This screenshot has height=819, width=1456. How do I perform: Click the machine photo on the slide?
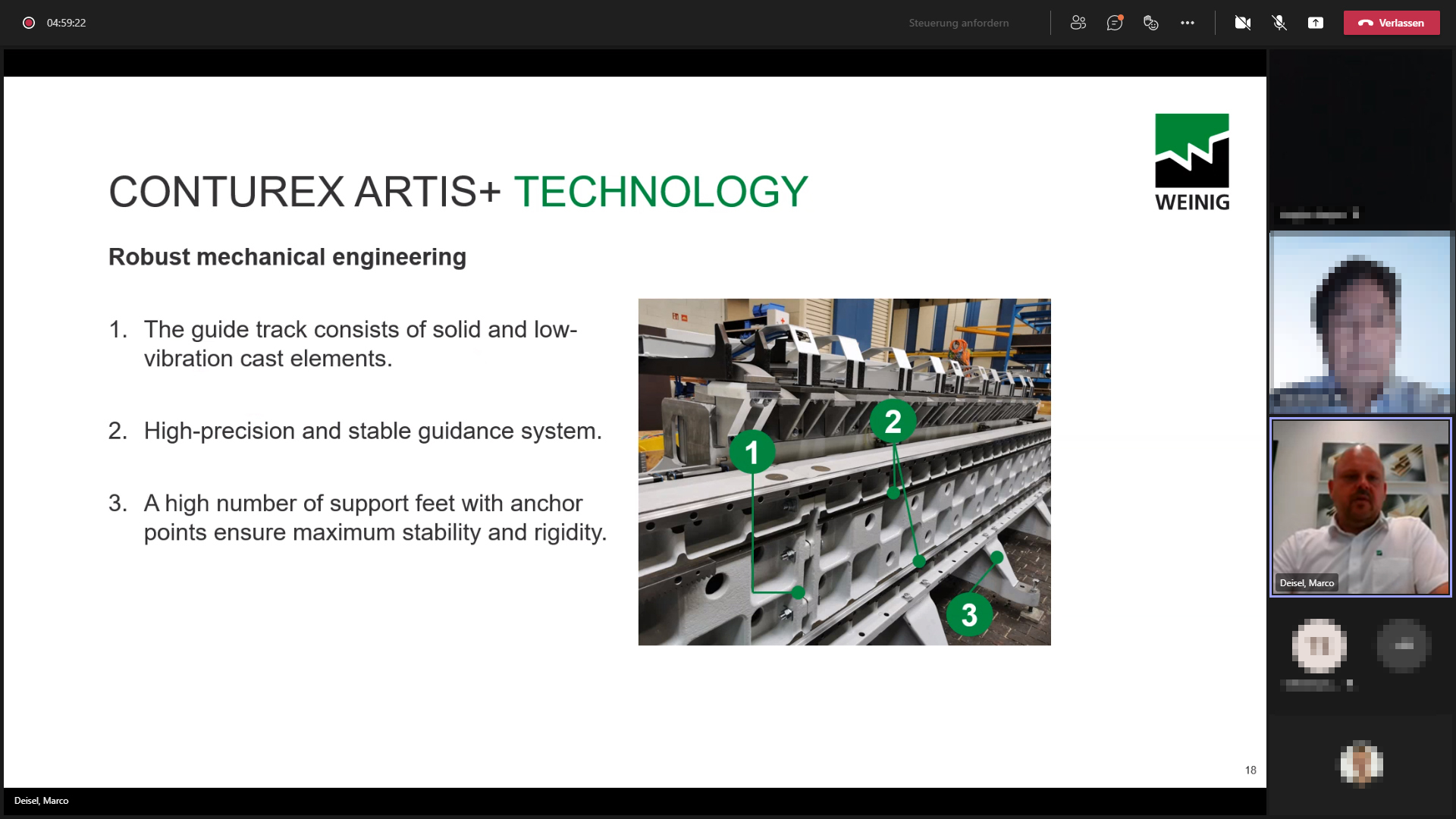point(844,472)
